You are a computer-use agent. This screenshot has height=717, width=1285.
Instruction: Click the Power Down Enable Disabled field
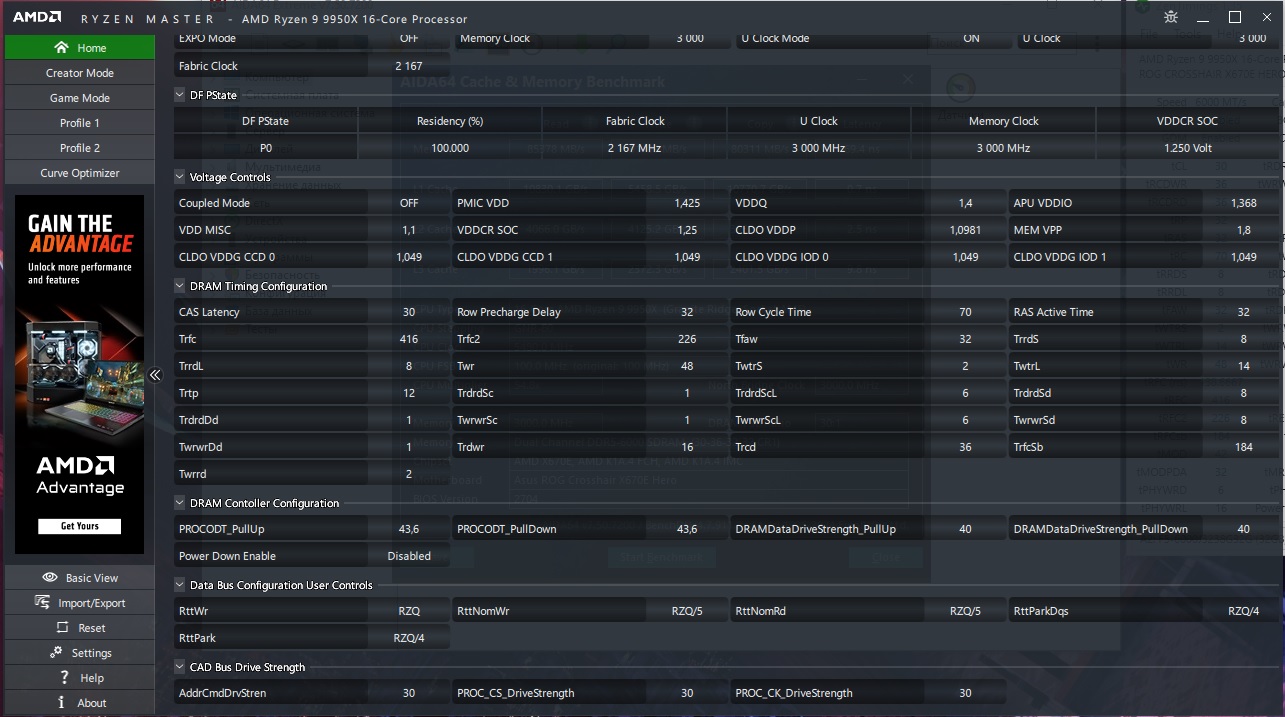tap(310, 556)
